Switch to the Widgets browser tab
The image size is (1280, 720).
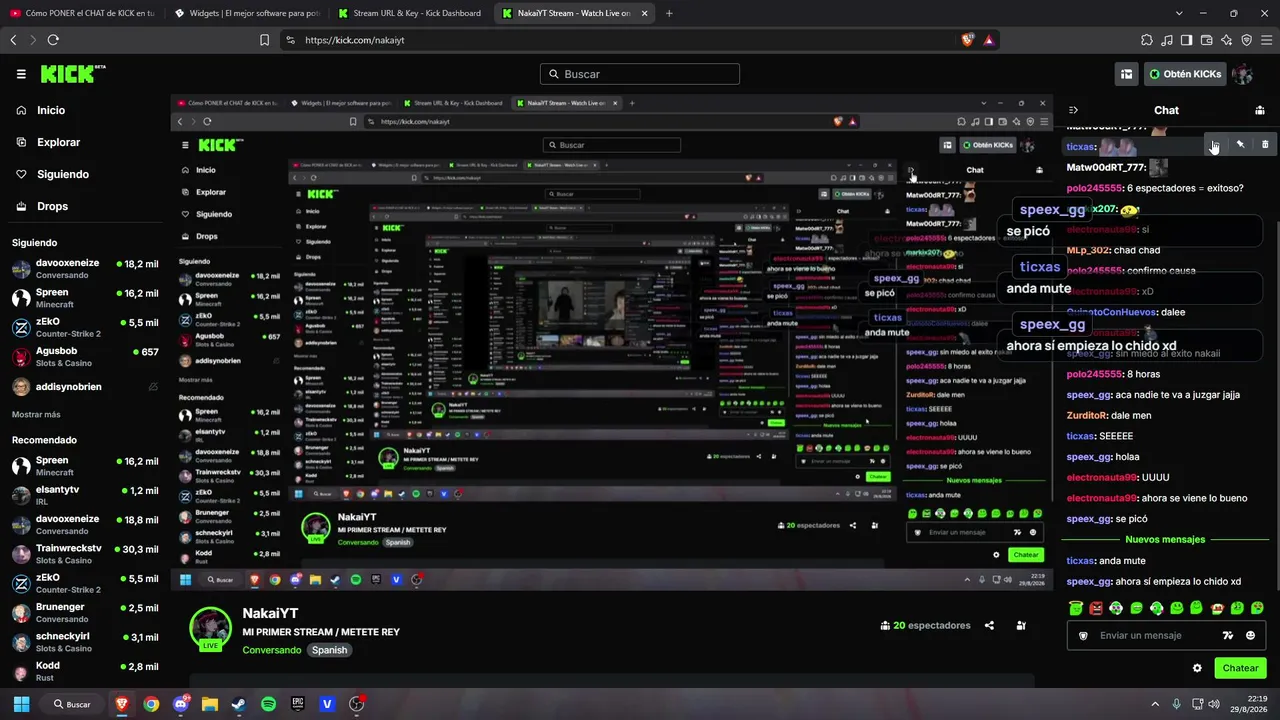(x=247, y=13)
